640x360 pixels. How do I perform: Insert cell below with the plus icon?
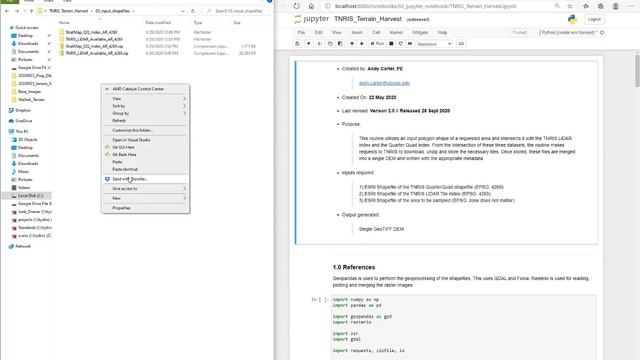(x=309, y=44)
